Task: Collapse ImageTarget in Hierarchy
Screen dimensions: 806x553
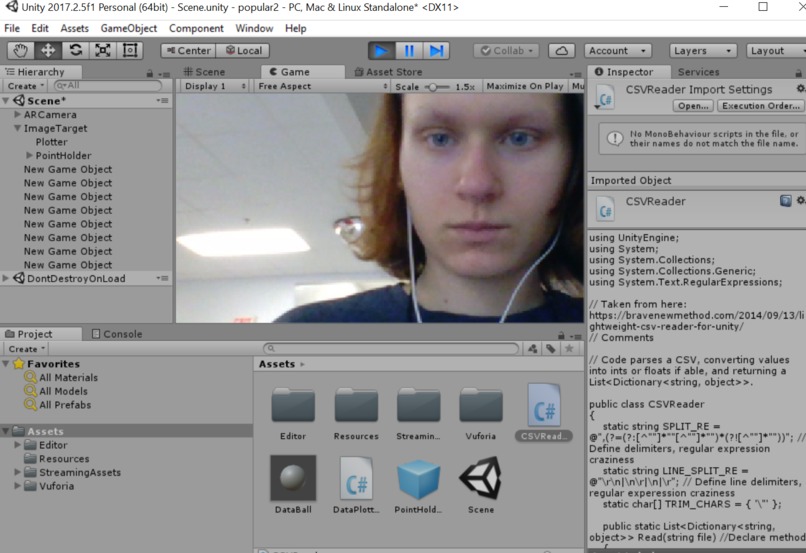Action: coord(17,128)
